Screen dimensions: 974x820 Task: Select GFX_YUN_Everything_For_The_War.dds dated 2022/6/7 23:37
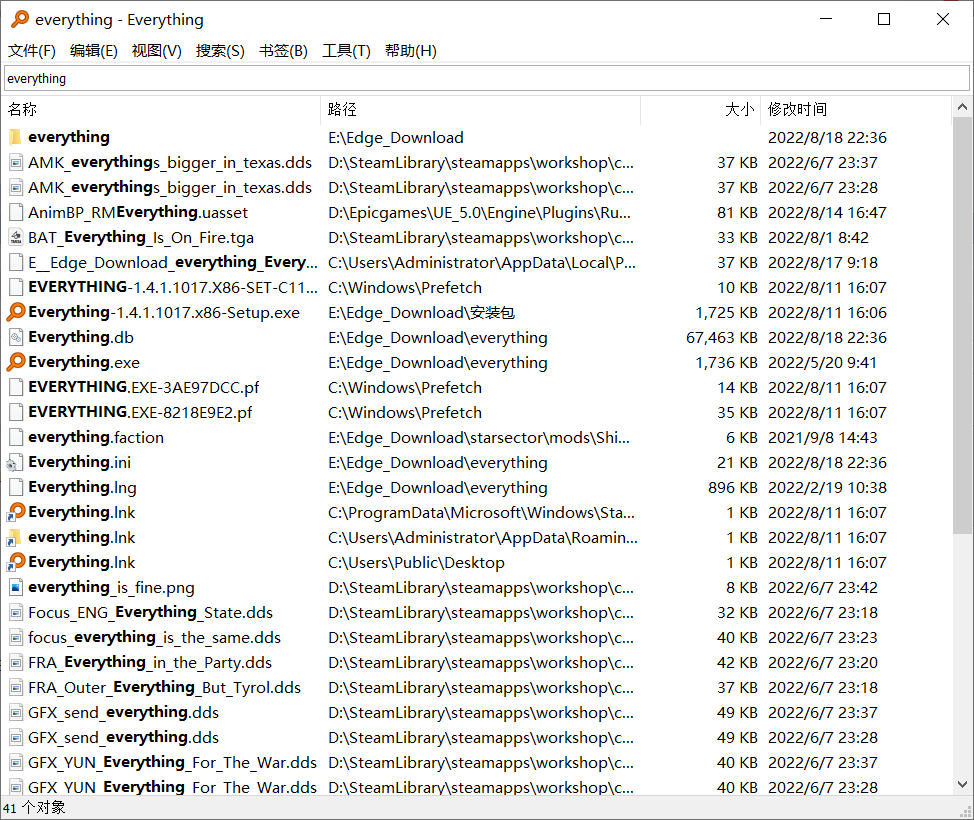[172, 762]
